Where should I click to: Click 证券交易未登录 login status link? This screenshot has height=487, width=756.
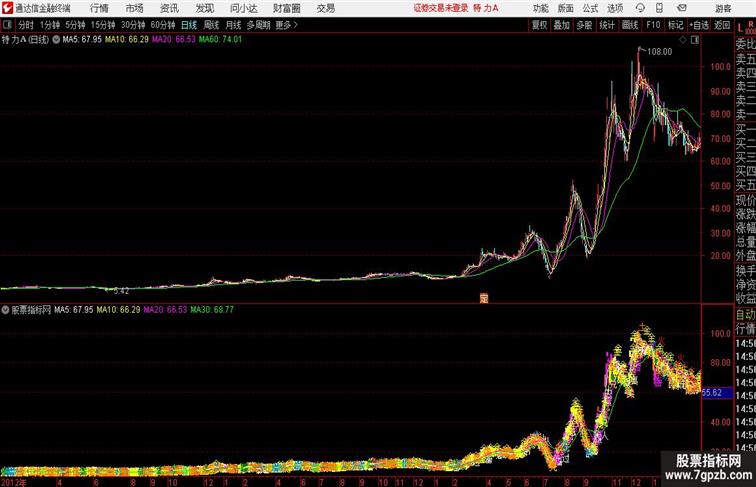(441, 8)
